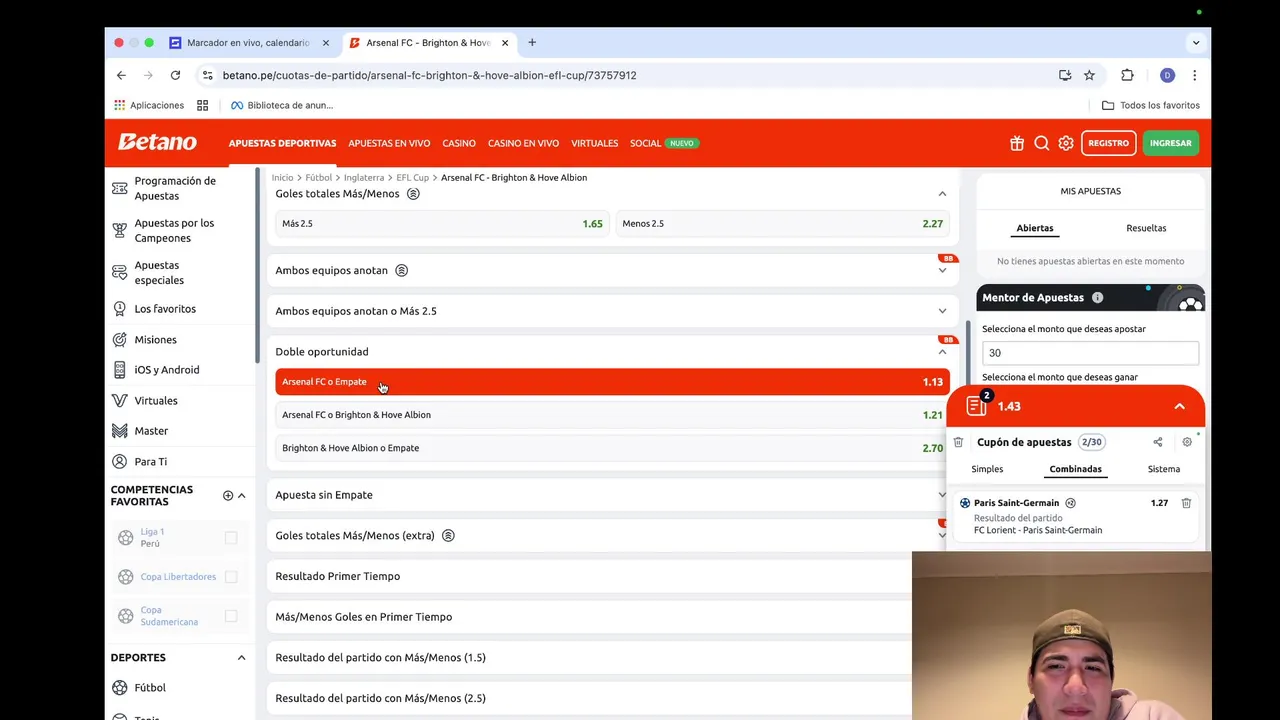Screen dimensions: 1280x720
Task: Tick the Copa Sudamericana checkbox
Action: [231, 616]
